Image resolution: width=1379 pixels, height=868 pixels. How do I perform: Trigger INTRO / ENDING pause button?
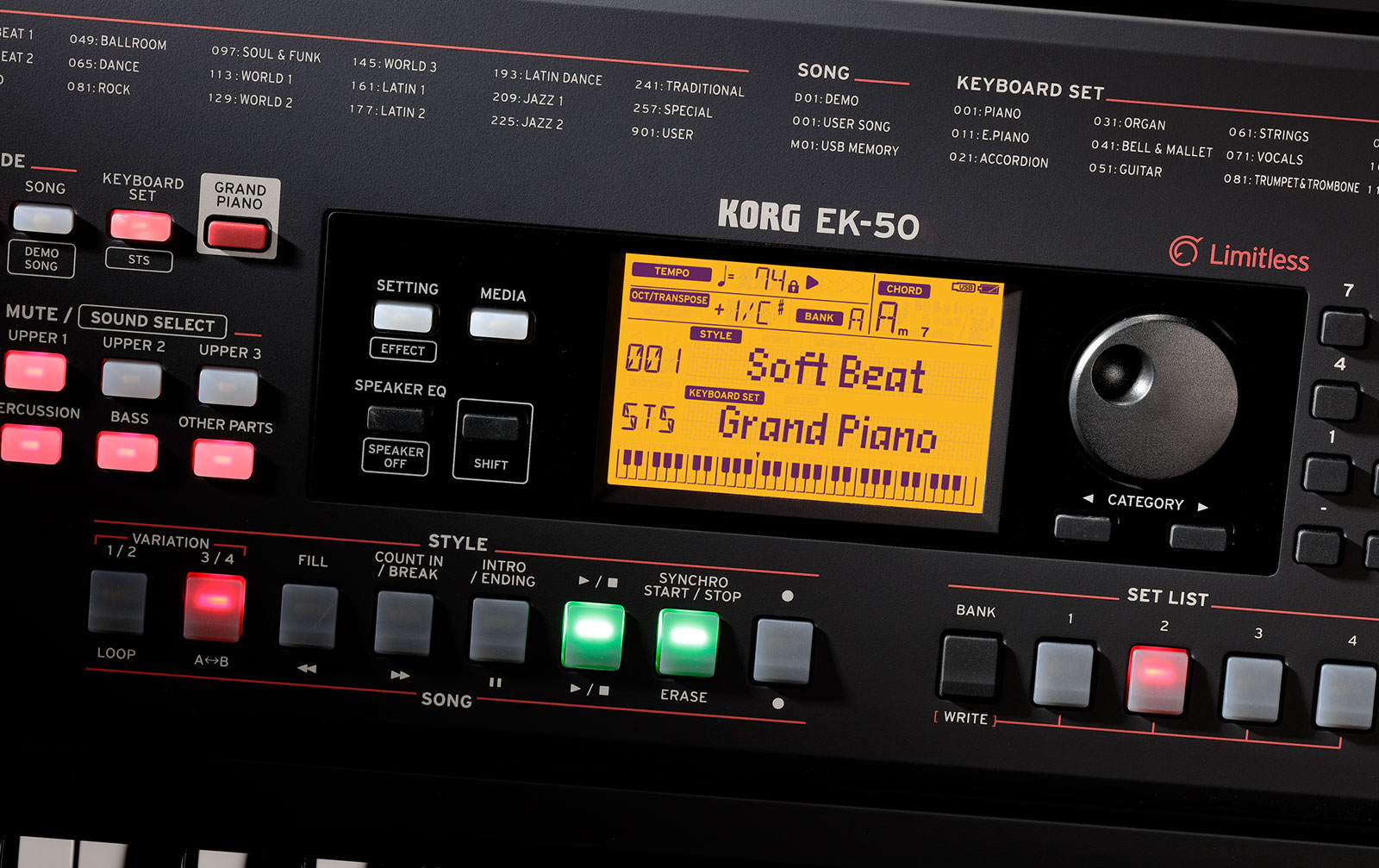(499, 631)
